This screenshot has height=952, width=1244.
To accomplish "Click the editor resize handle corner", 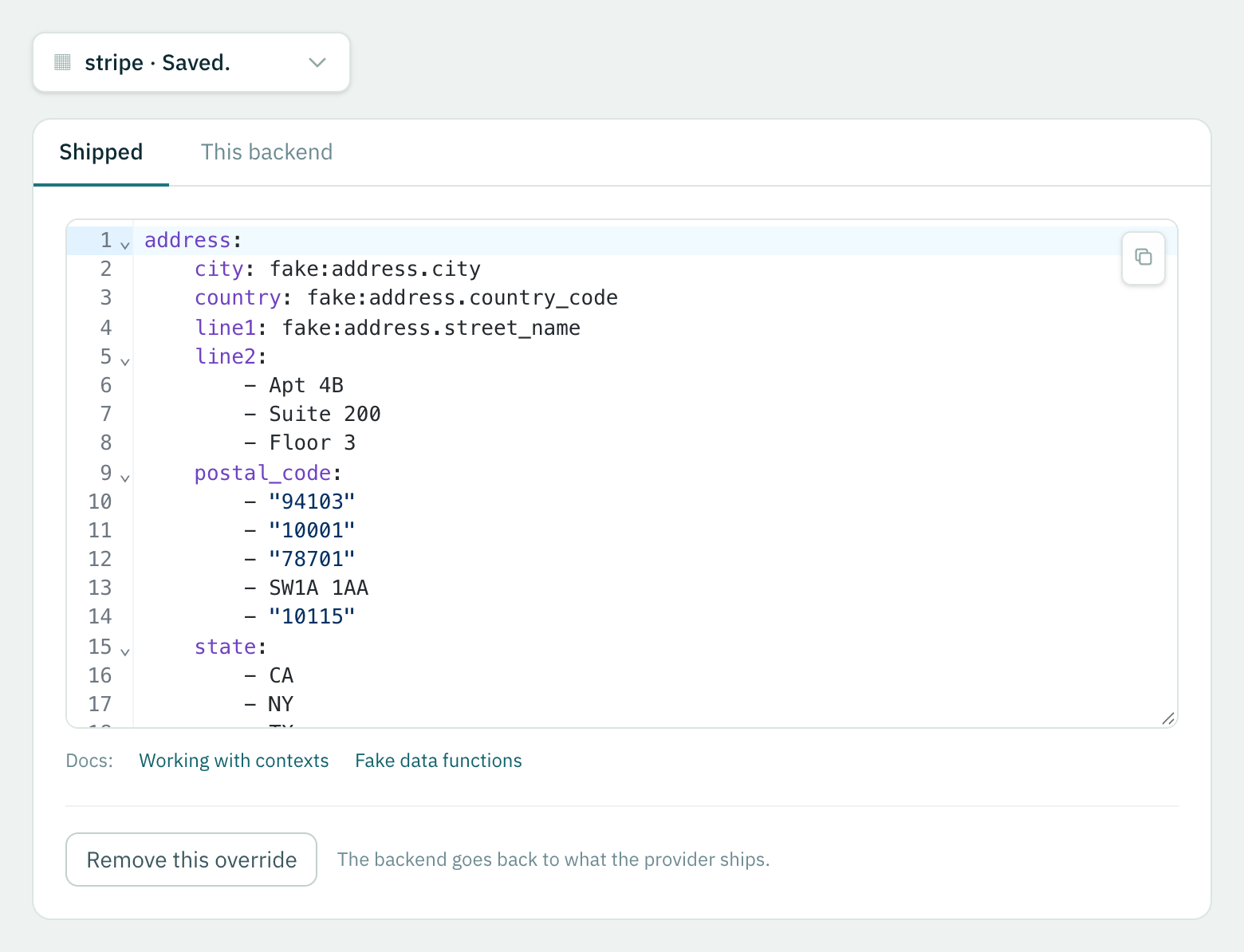I will tap(1168, 718).
